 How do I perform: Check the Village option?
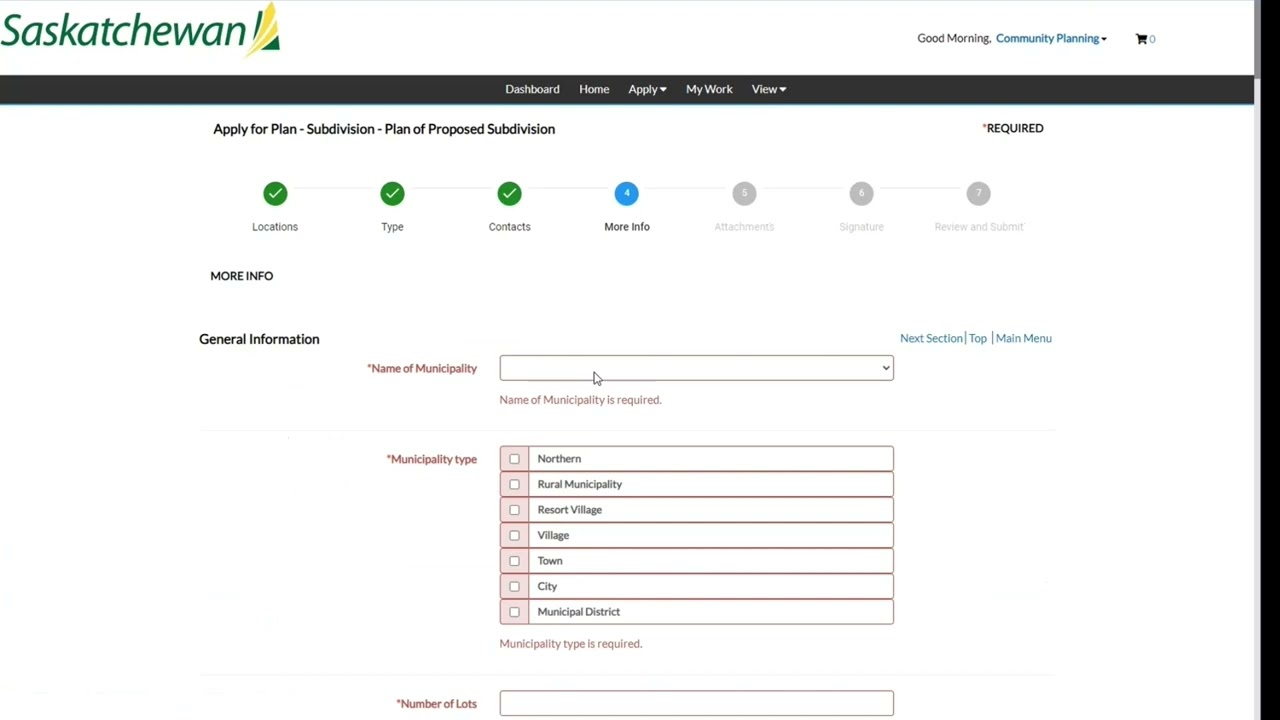click(x=514, y=535)
